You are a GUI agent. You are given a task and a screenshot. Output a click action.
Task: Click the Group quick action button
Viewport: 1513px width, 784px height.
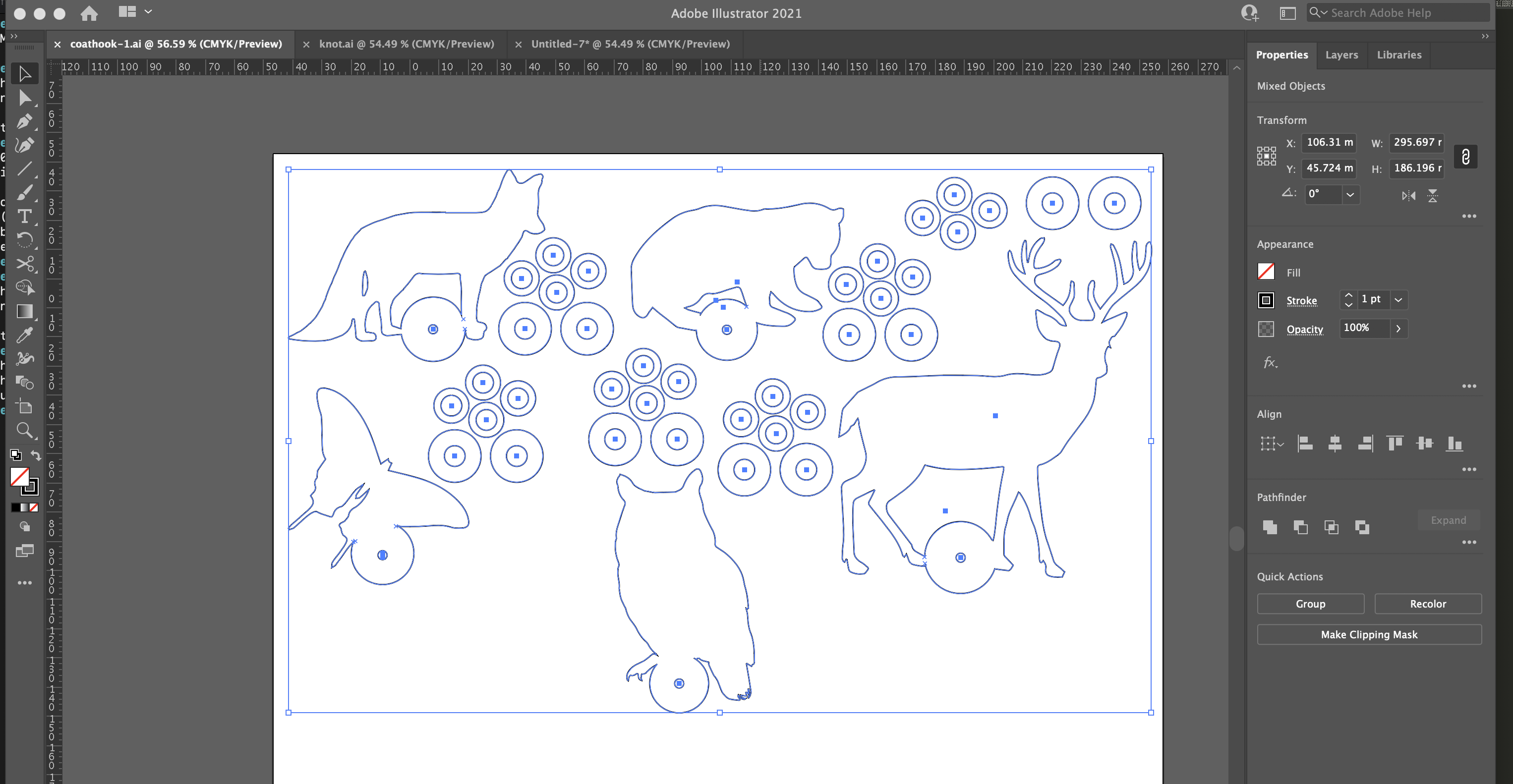[x=1310, y=604]
